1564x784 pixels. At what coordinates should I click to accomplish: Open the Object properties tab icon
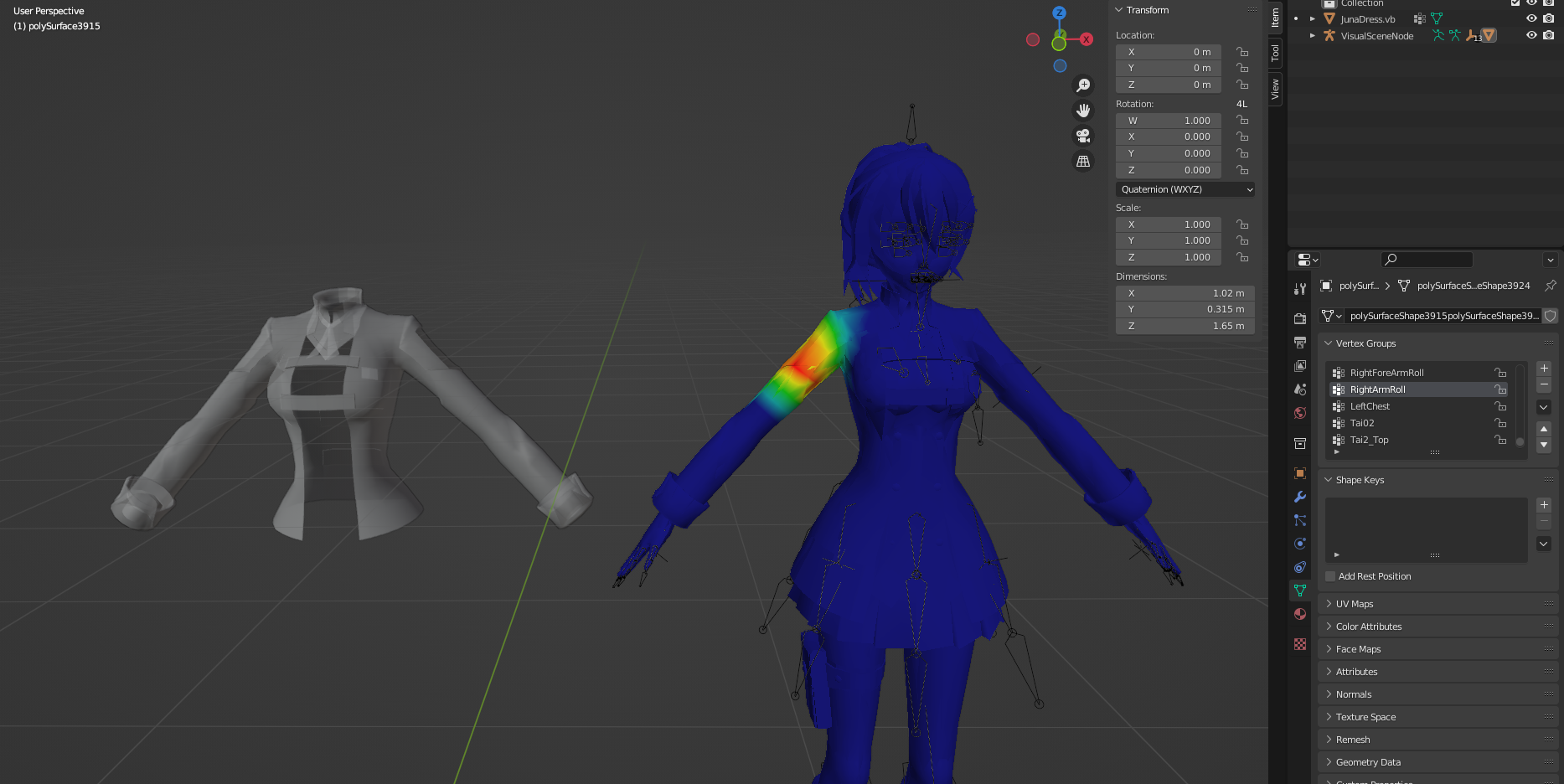pos(1300,473)
